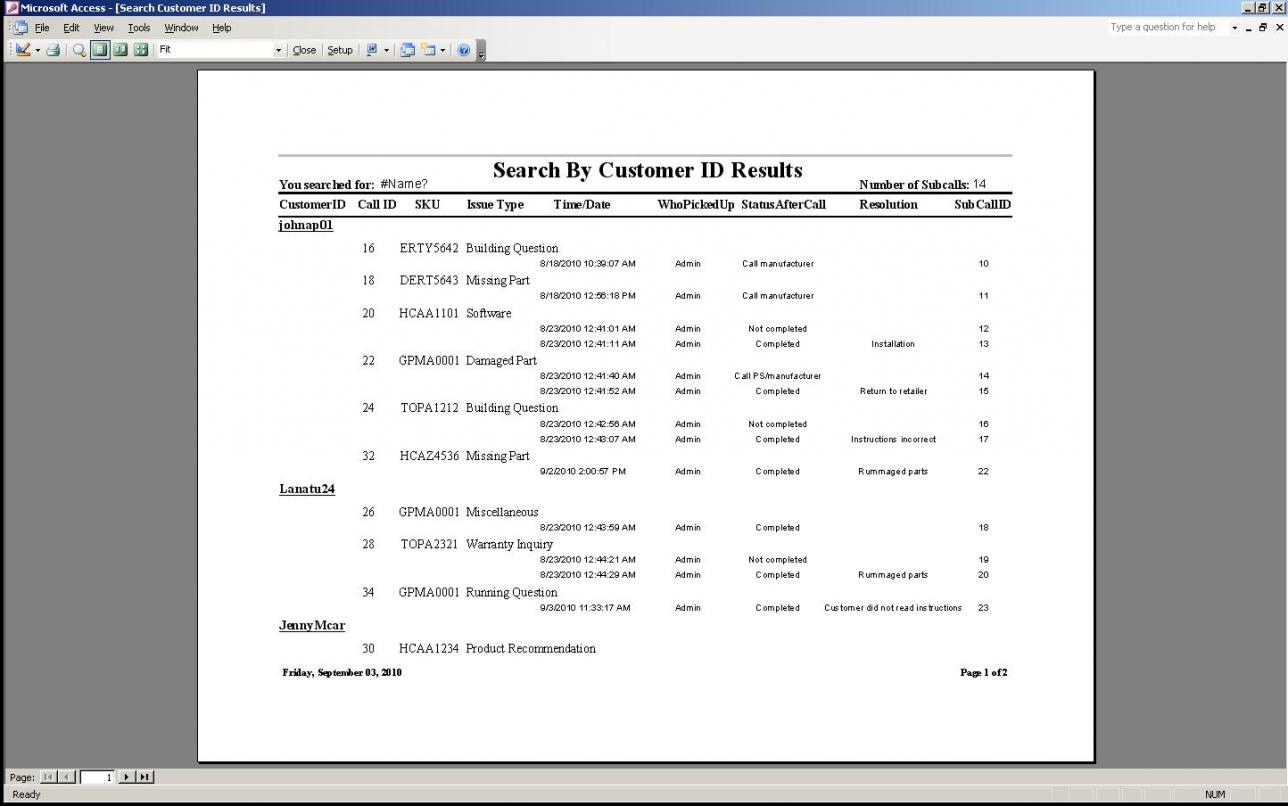
Task: Click the SKU 'TOPA1212' entry
Action: click(x=430, y=408)
